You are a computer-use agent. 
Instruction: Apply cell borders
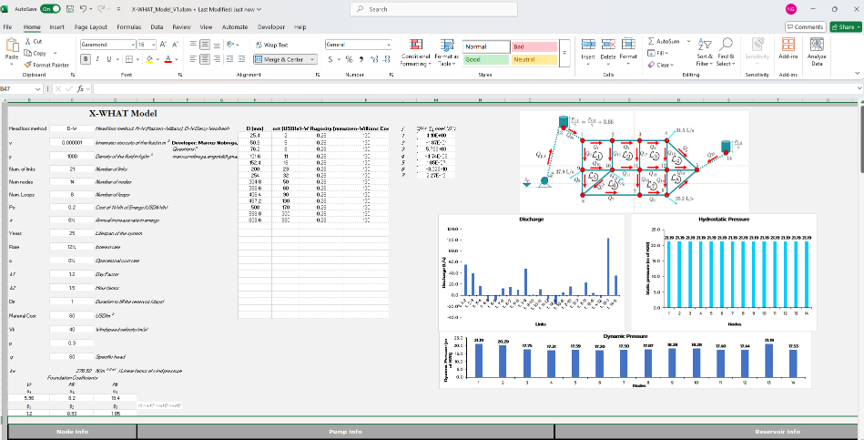pyautogui.click(x=128, y=59)
